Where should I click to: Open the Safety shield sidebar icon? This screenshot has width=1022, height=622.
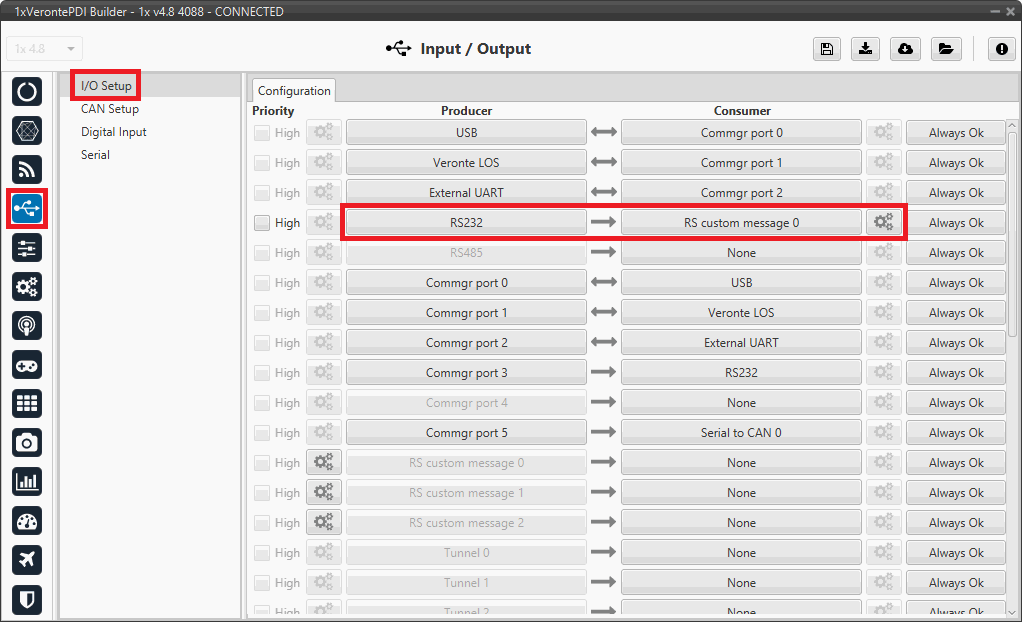(27, 599)
